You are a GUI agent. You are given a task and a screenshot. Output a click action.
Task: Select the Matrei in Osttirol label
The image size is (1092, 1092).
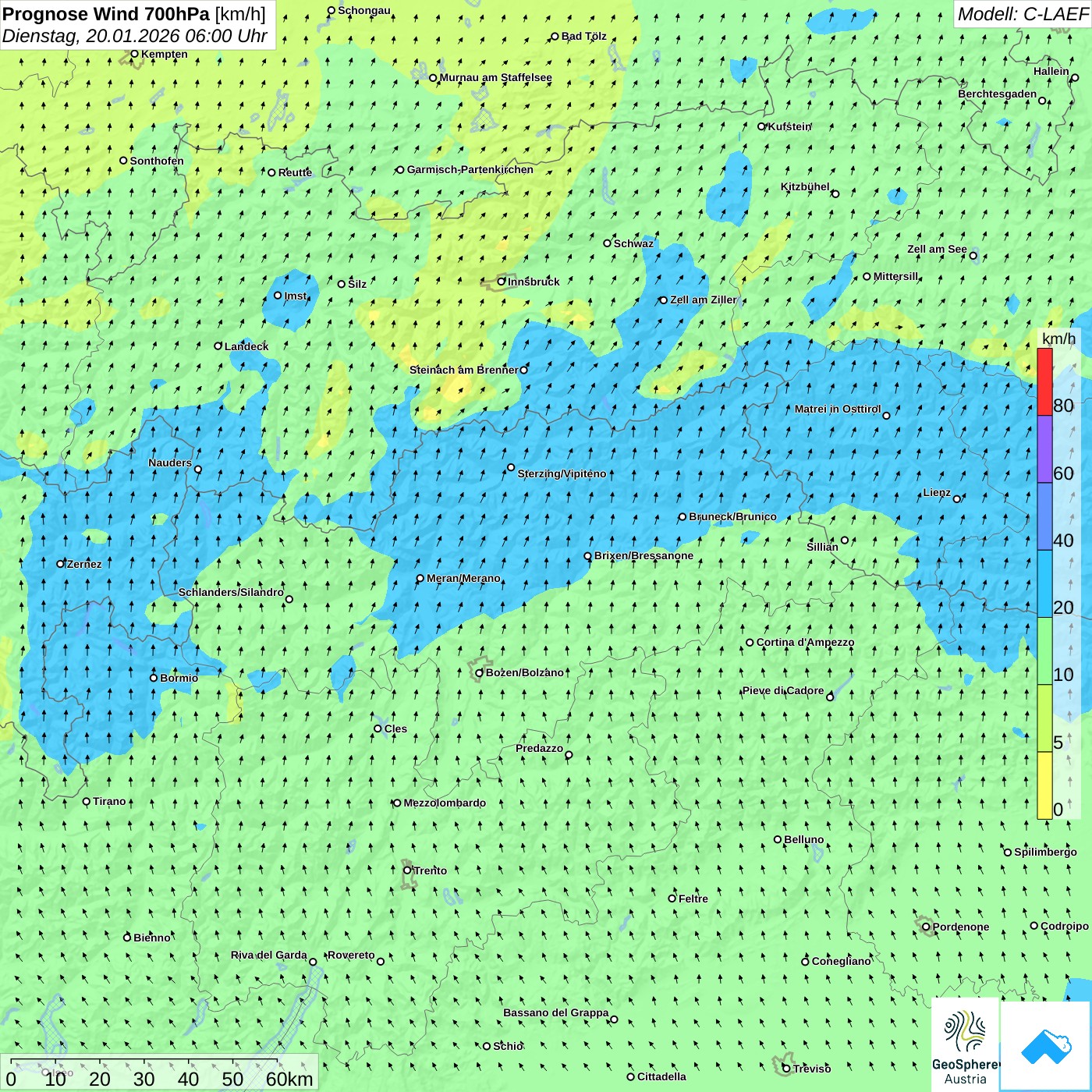pos(838,409)
